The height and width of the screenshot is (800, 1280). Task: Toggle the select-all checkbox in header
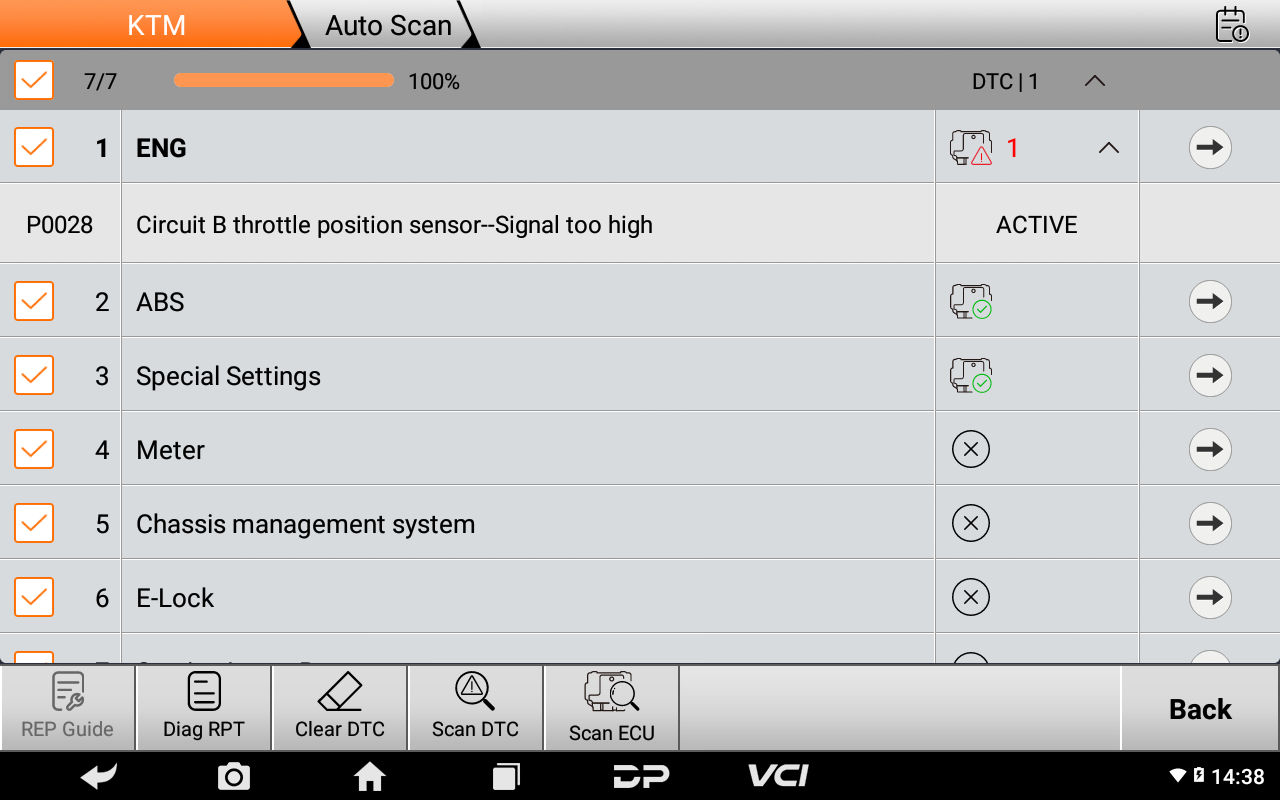click(34, 80)
